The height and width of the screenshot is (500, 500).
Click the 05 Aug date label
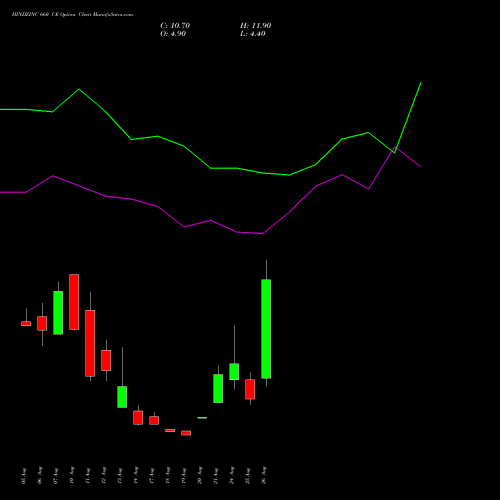pyautogui.click(x=24, y=476)
